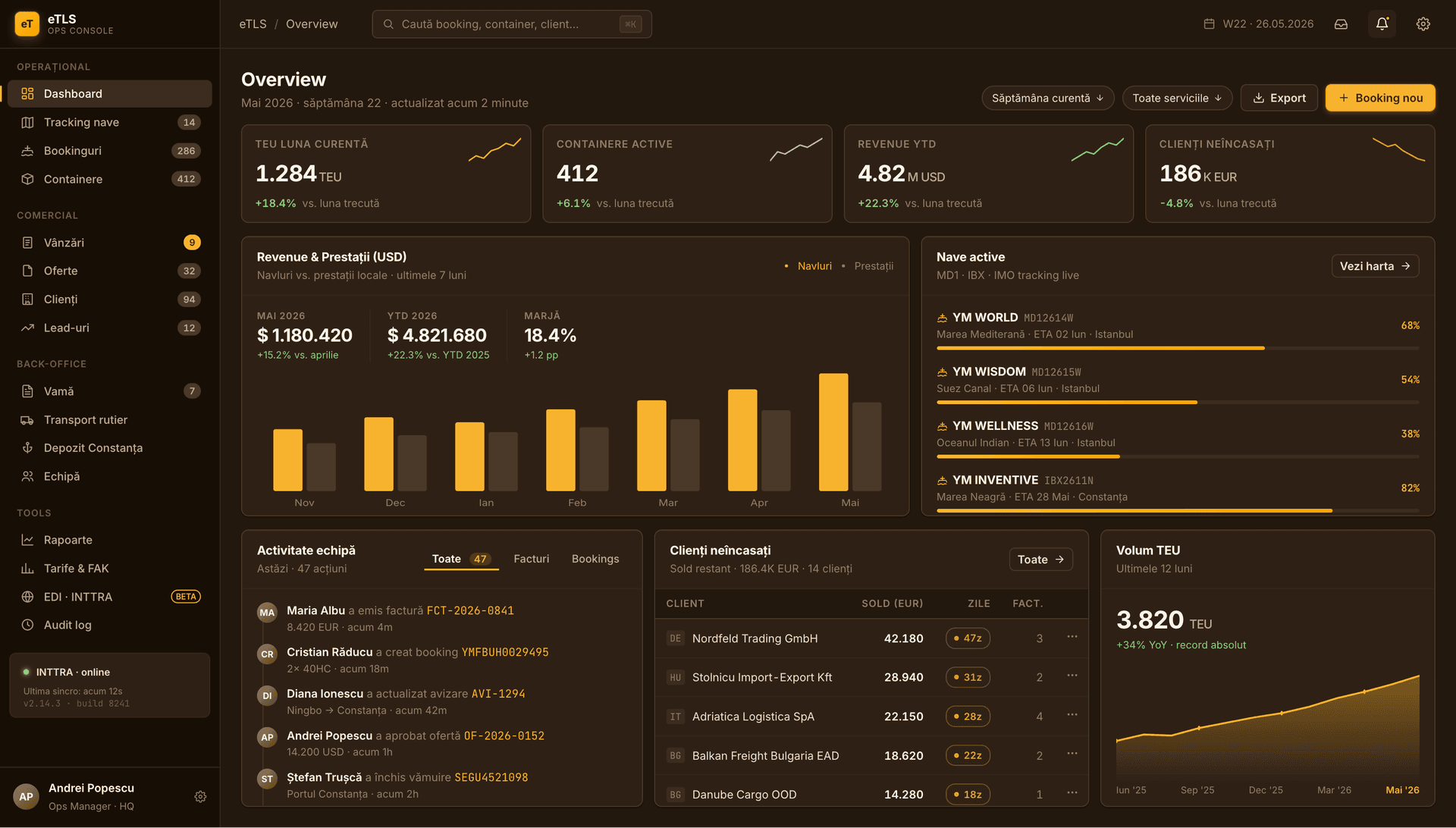1456x828 pixels.
Task: Open row options for Nordfeld Trading GmbH
Action: pos(1072,637)
